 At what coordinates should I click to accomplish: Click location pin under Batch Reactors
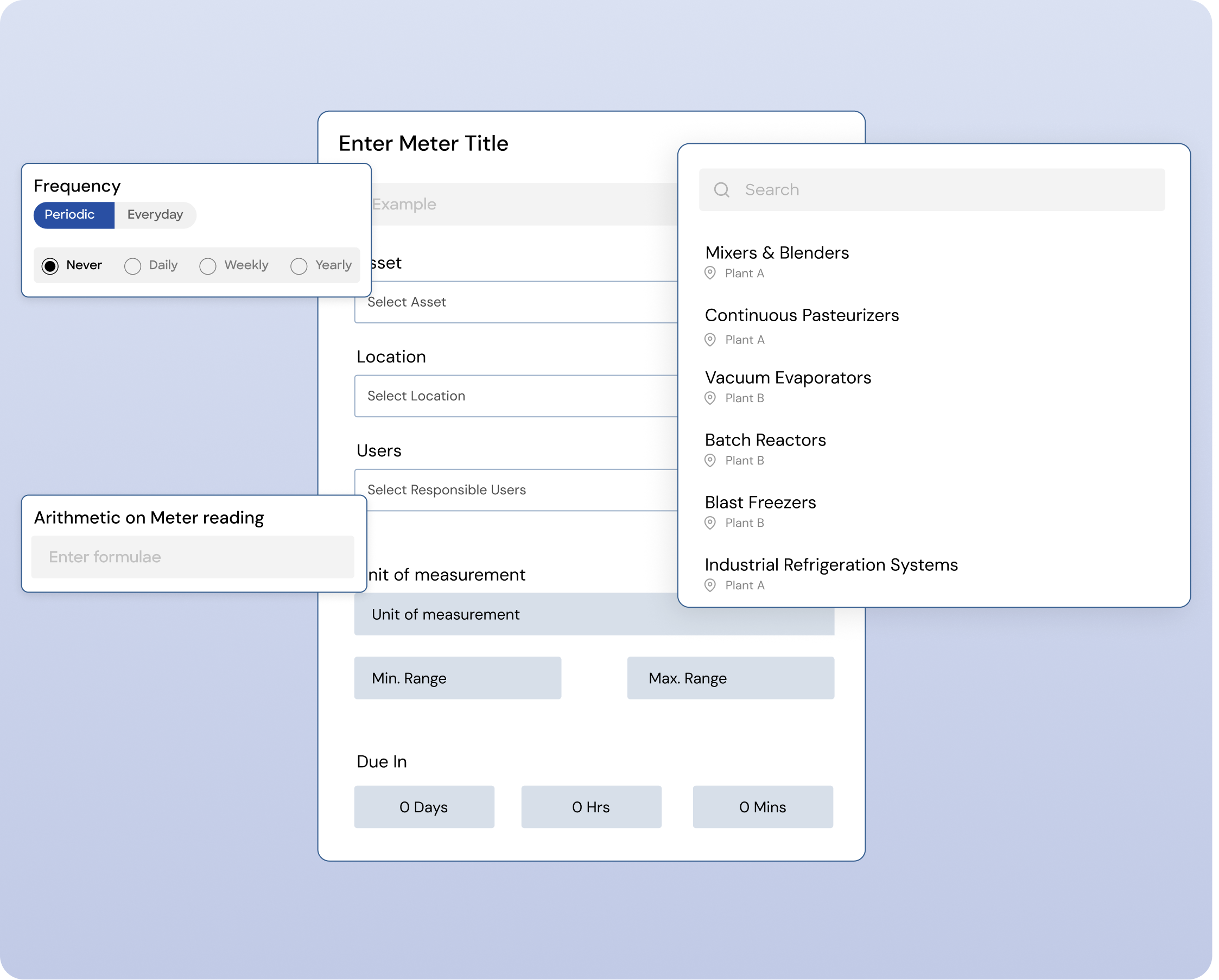(x=710, y=461)
